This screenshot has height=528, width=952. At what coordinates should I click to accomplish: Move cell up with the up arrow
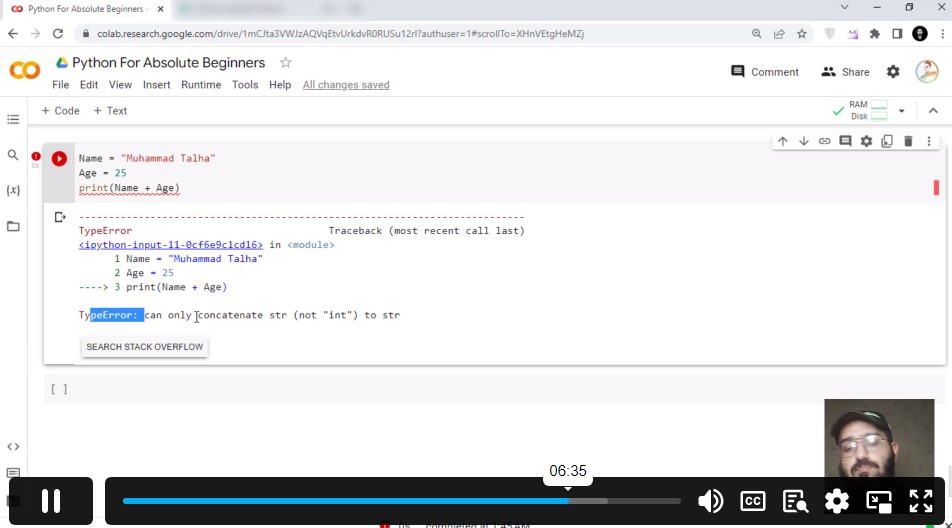pos(783,141)
